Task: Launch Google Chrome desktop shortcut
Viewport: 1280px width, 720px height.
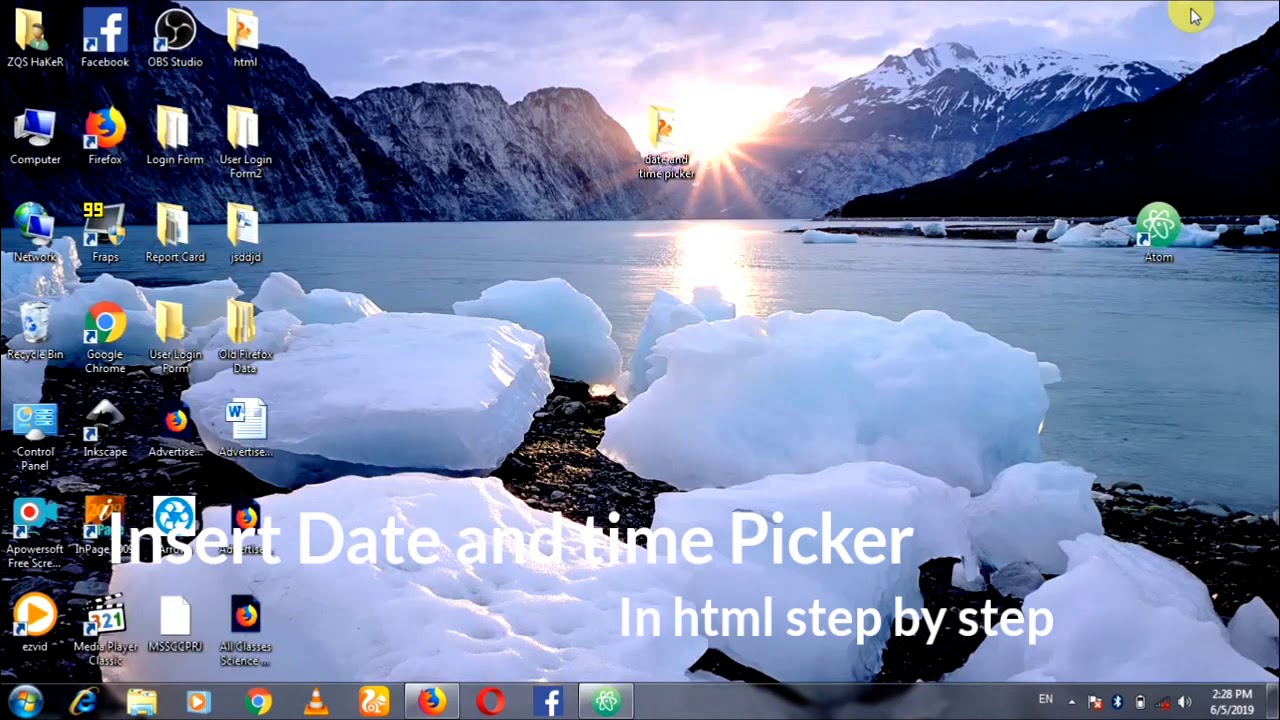Action: 105,338
